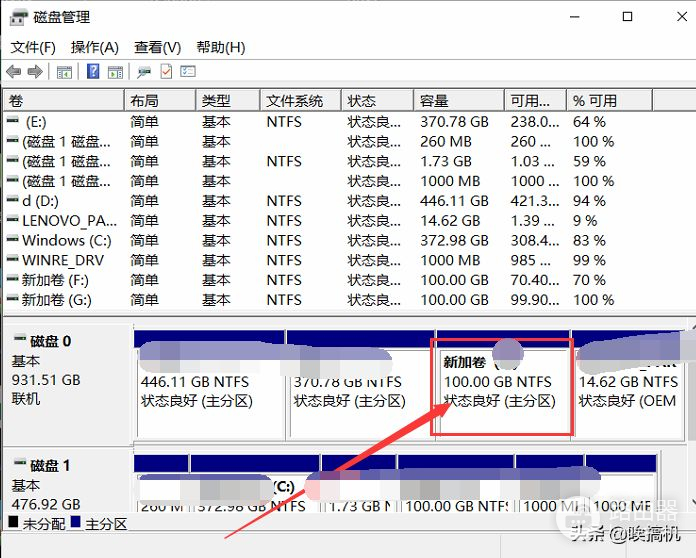The height and width of the screenshot is (558, 696).
Task: Click the 370.78 GB capacity cell
Action: (x=455, y=122)
